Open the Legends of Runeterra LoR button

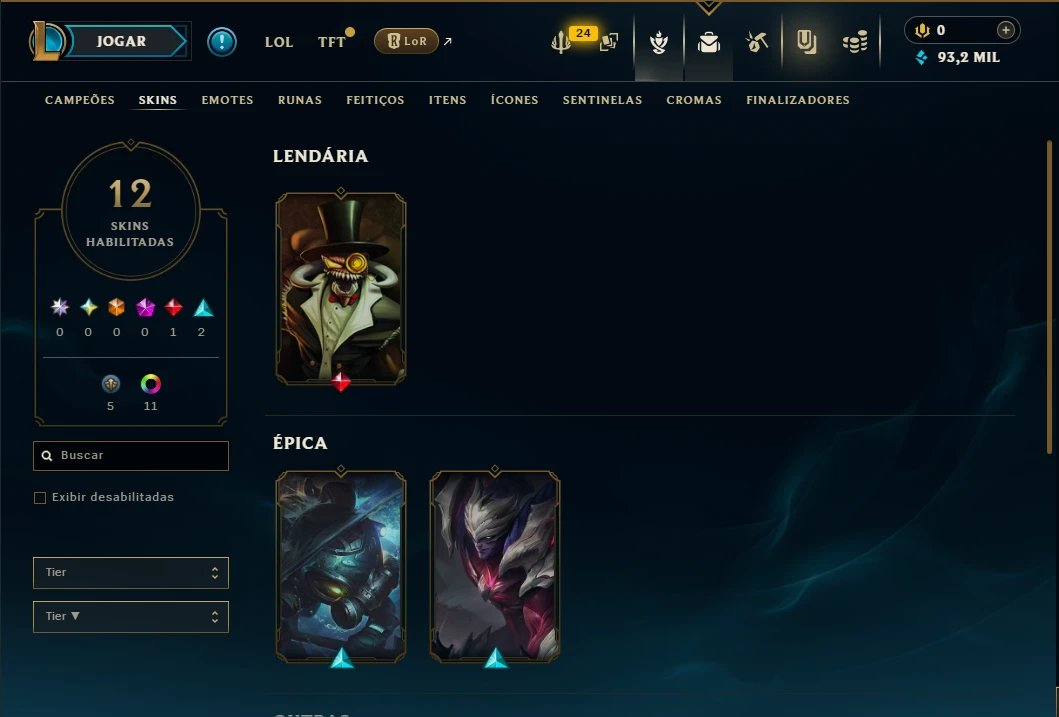click(x=407, y=41)
